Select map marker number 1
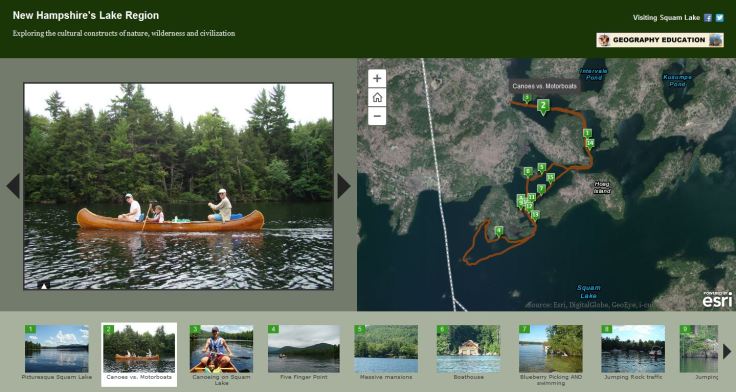Screen dimensions: 736x392 pos(587,134)
